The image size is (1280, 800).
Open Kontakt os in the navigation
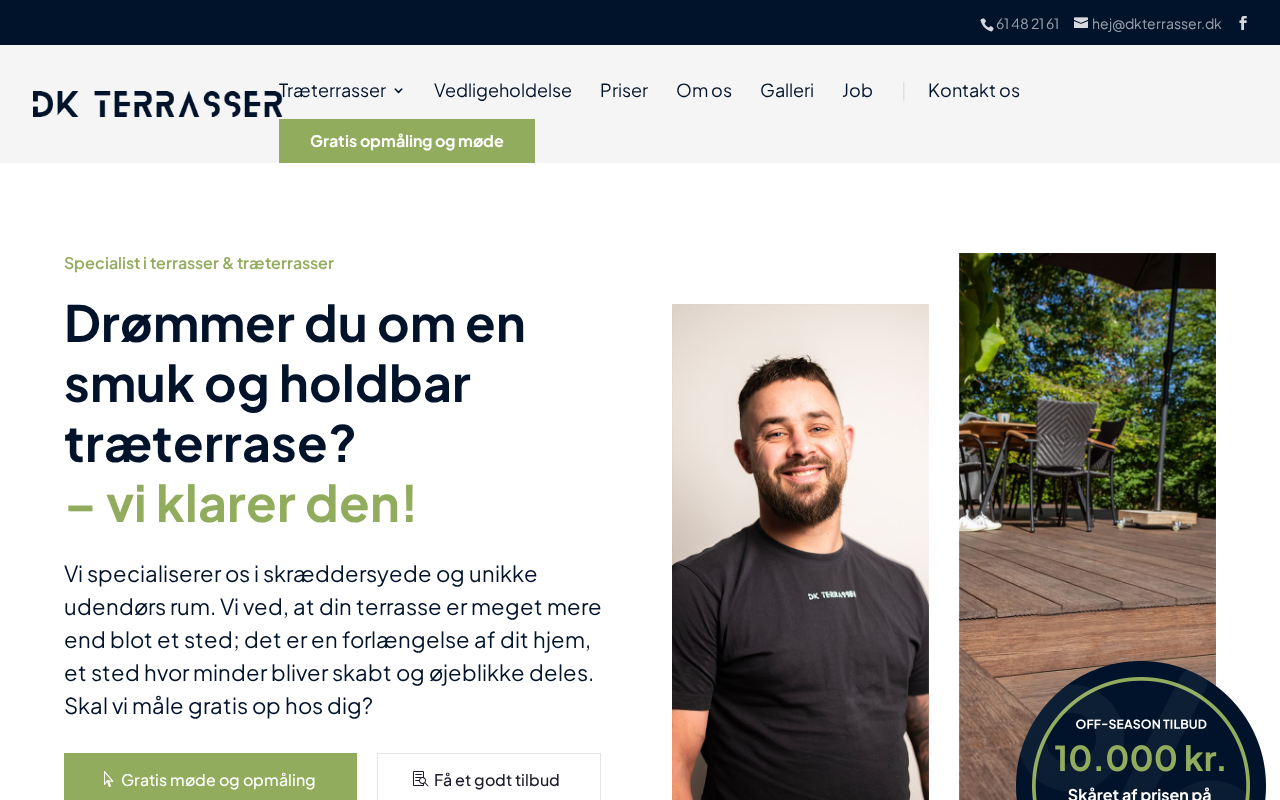(974, 90)
